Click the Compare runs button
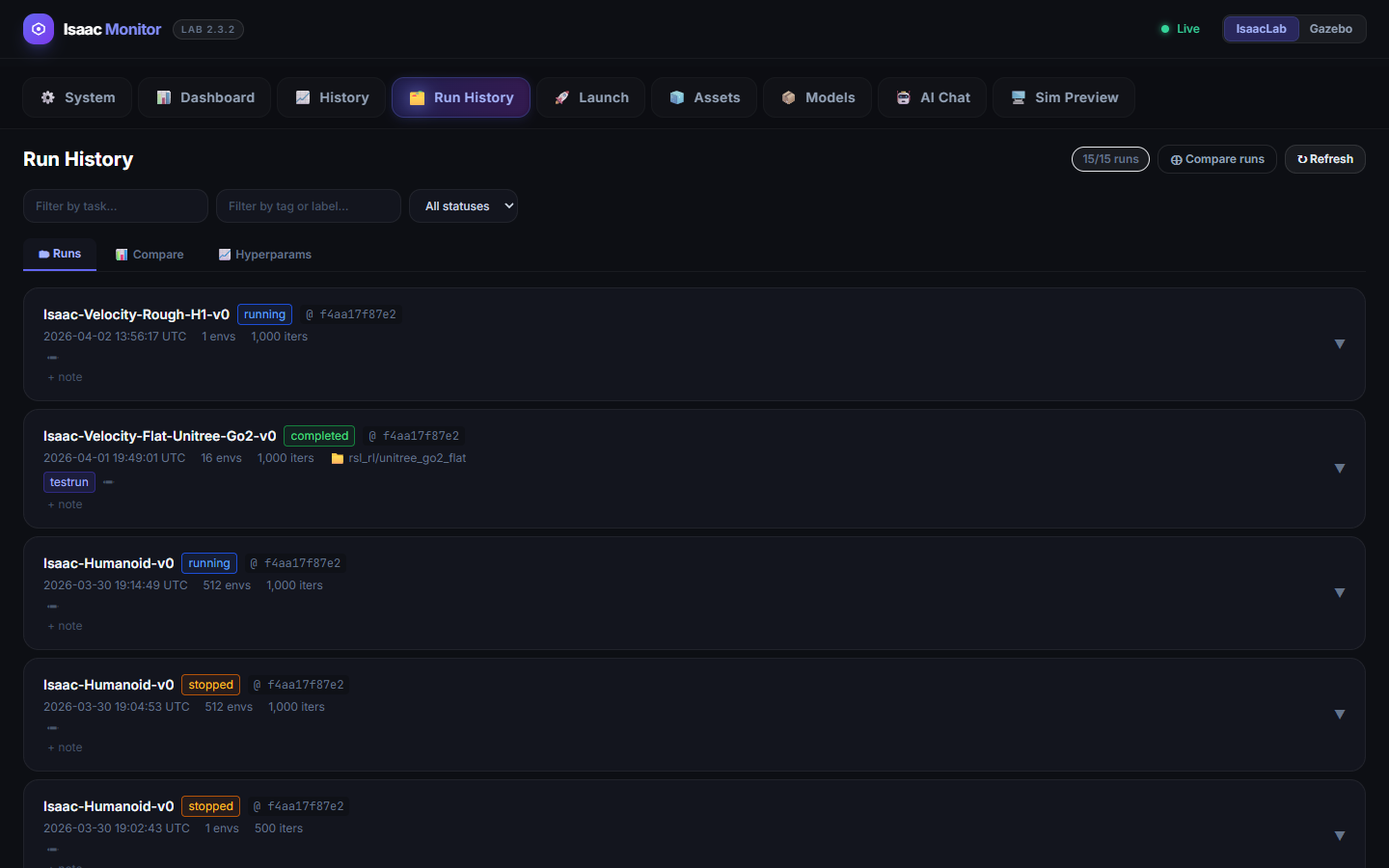This screenshot has width=1389, height=868. [x=1217, y=159]
